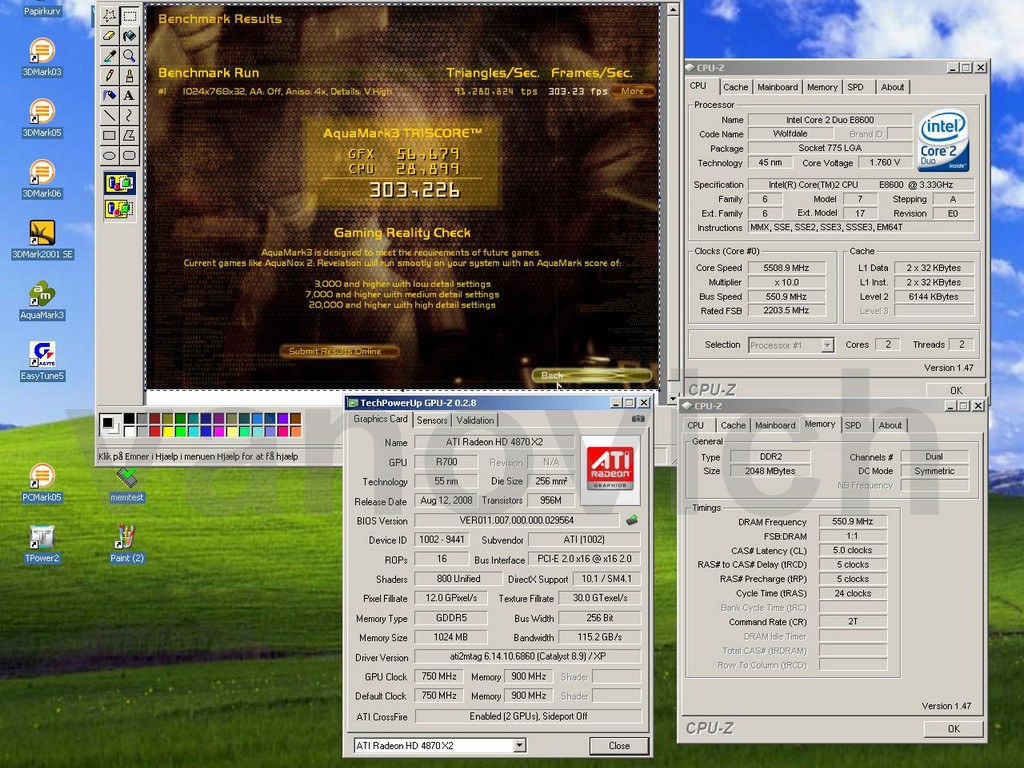Click OK in the upper CPU-Z window
The image size is (1024, 768).
(955, 390)
